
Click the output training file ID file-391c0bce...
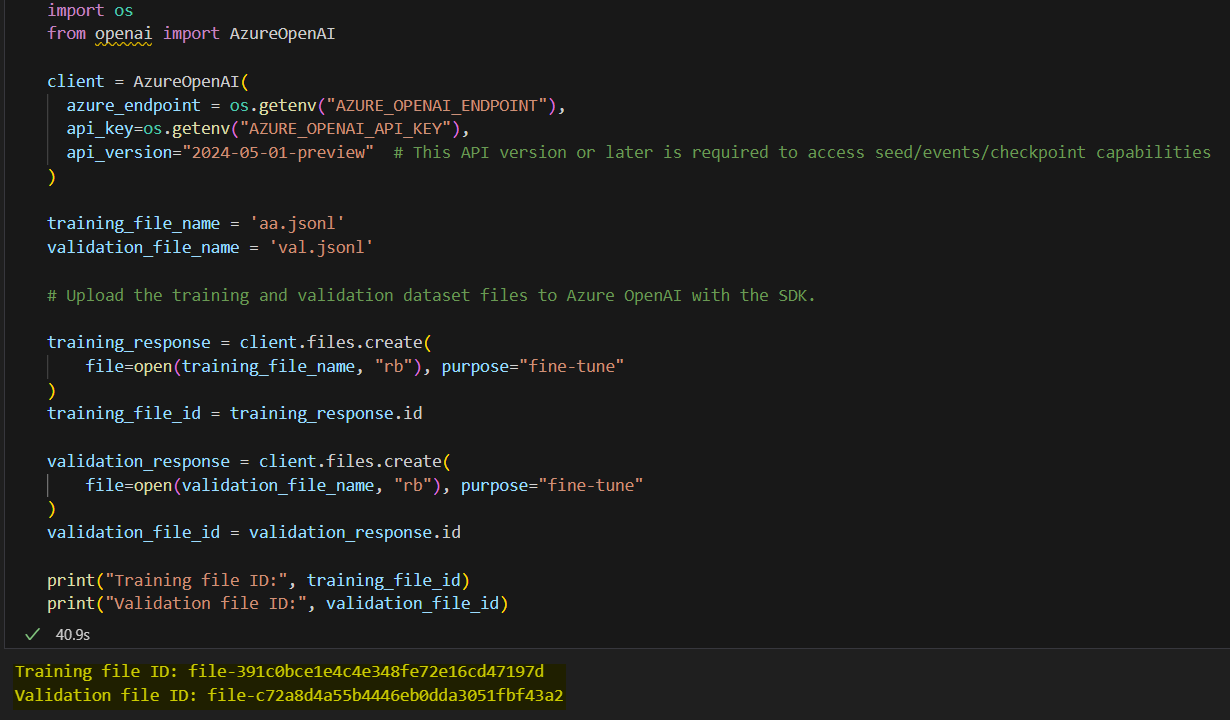365,672
